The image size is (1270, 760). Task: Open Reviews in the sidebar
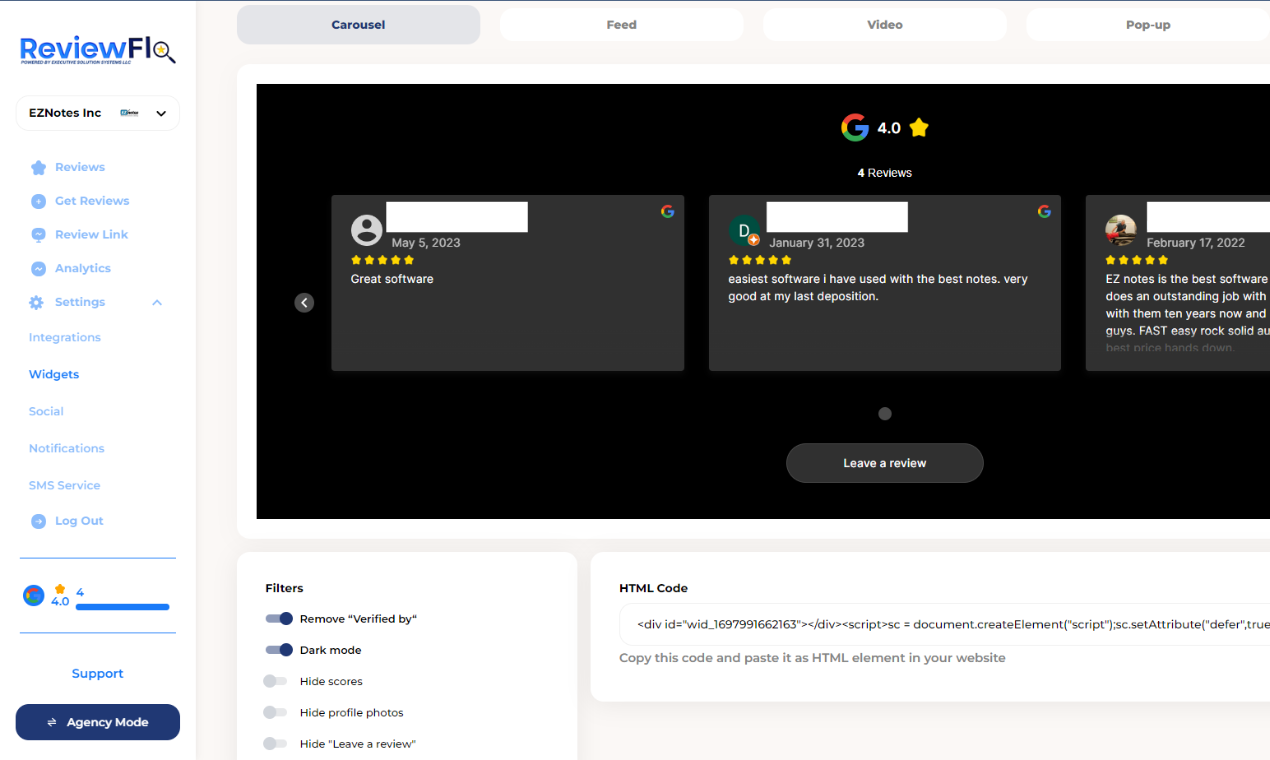pyautogui.click(x=80, y=167)
